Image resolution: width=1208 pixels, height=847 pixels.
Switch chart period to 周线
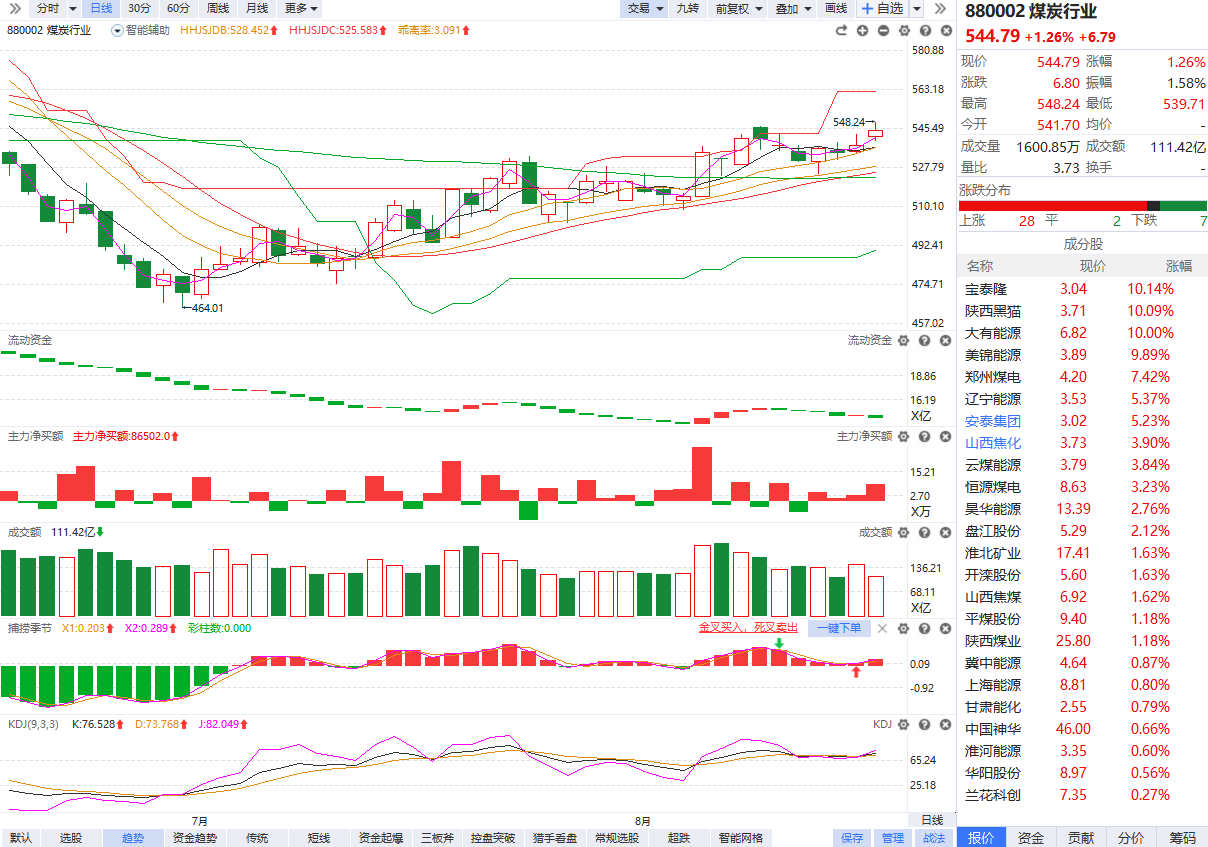pos(217,8)
